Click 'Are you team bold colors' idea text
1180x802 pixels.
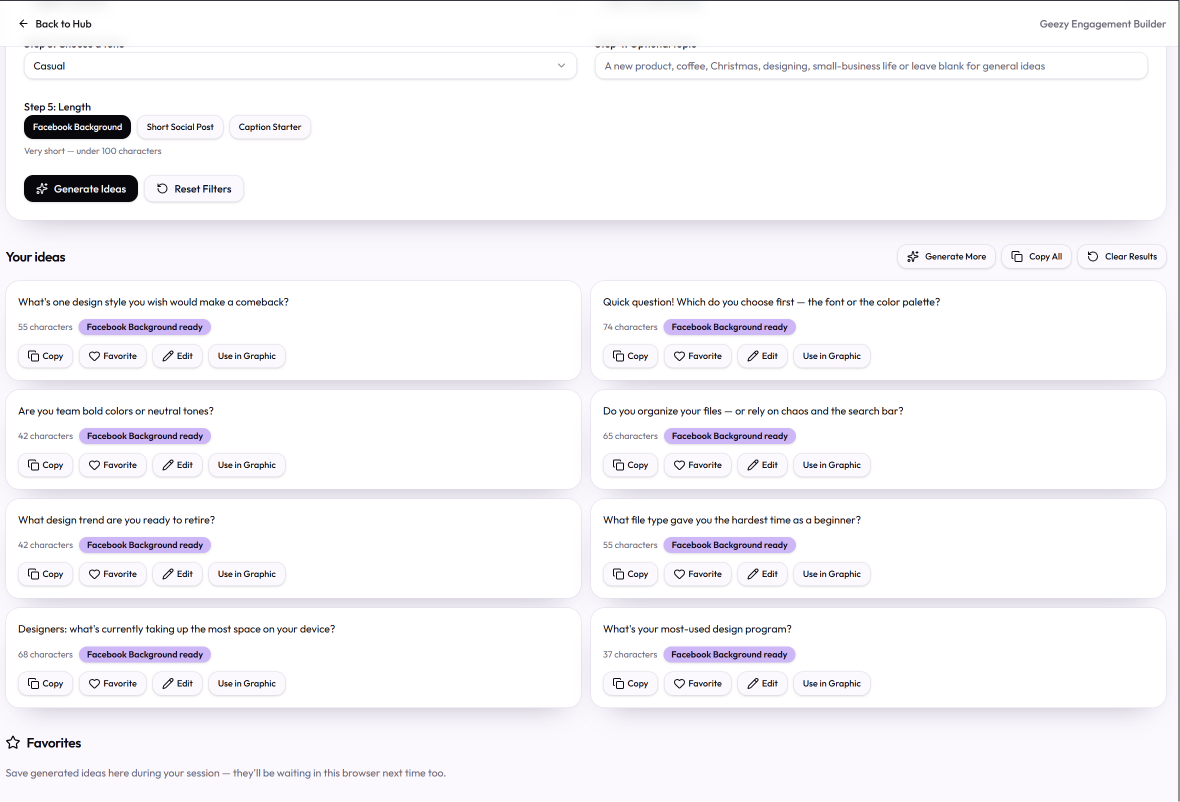[x=116, y=411]
